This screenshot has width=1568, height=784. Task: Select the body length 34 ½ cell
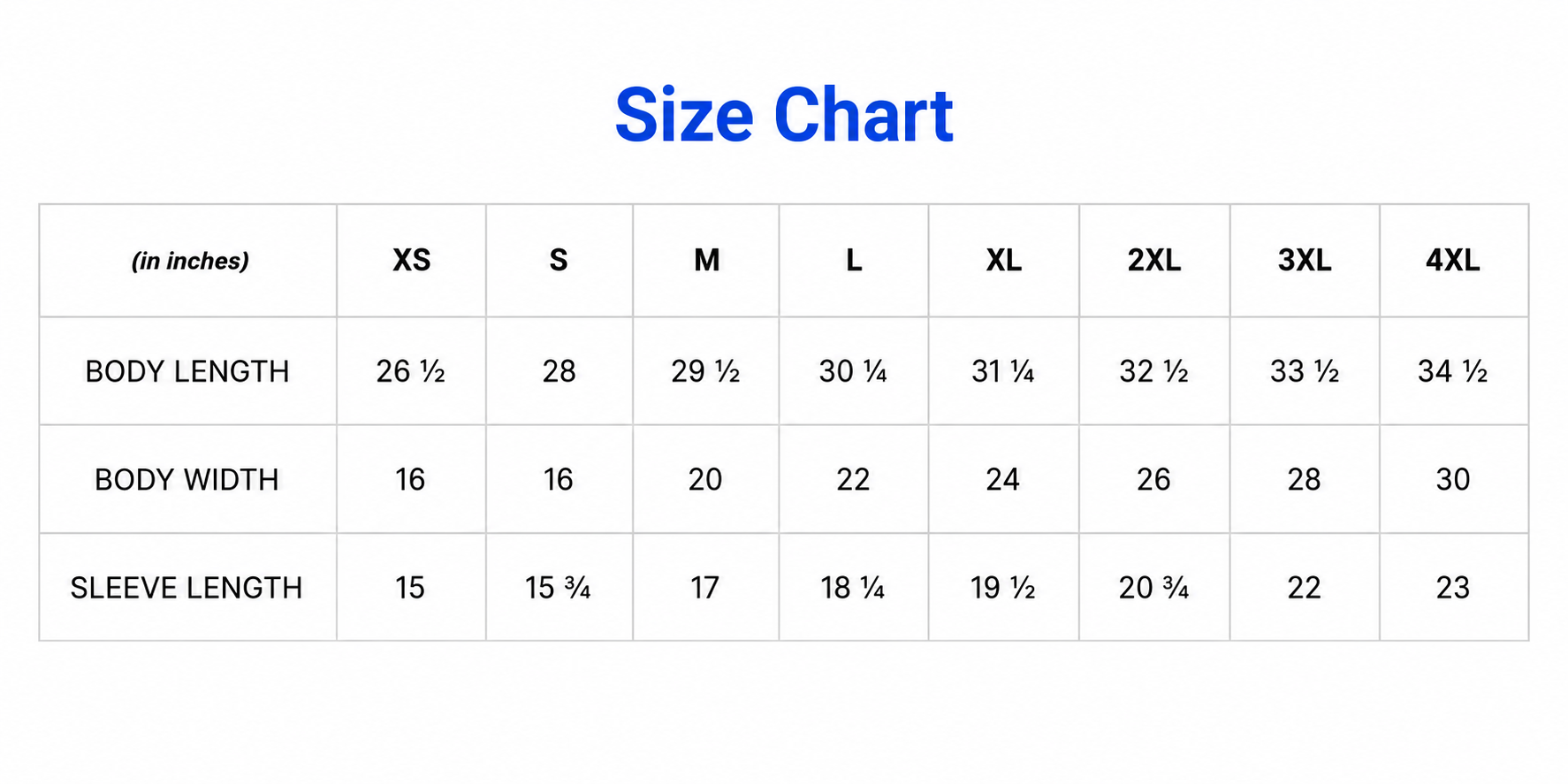tap(1452, 371)
